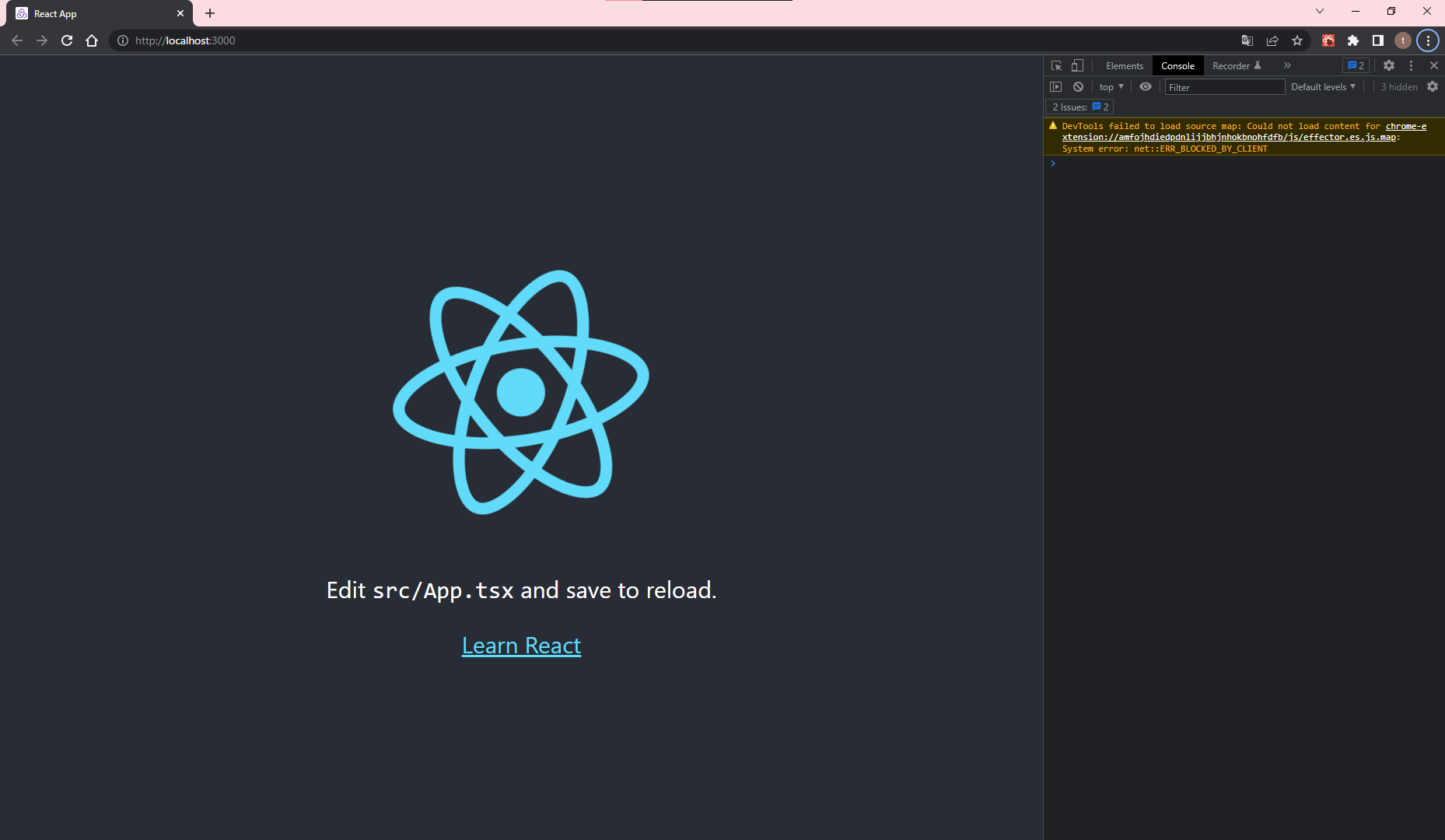
Task: Go back to the previous page
Action: point(17,40)
